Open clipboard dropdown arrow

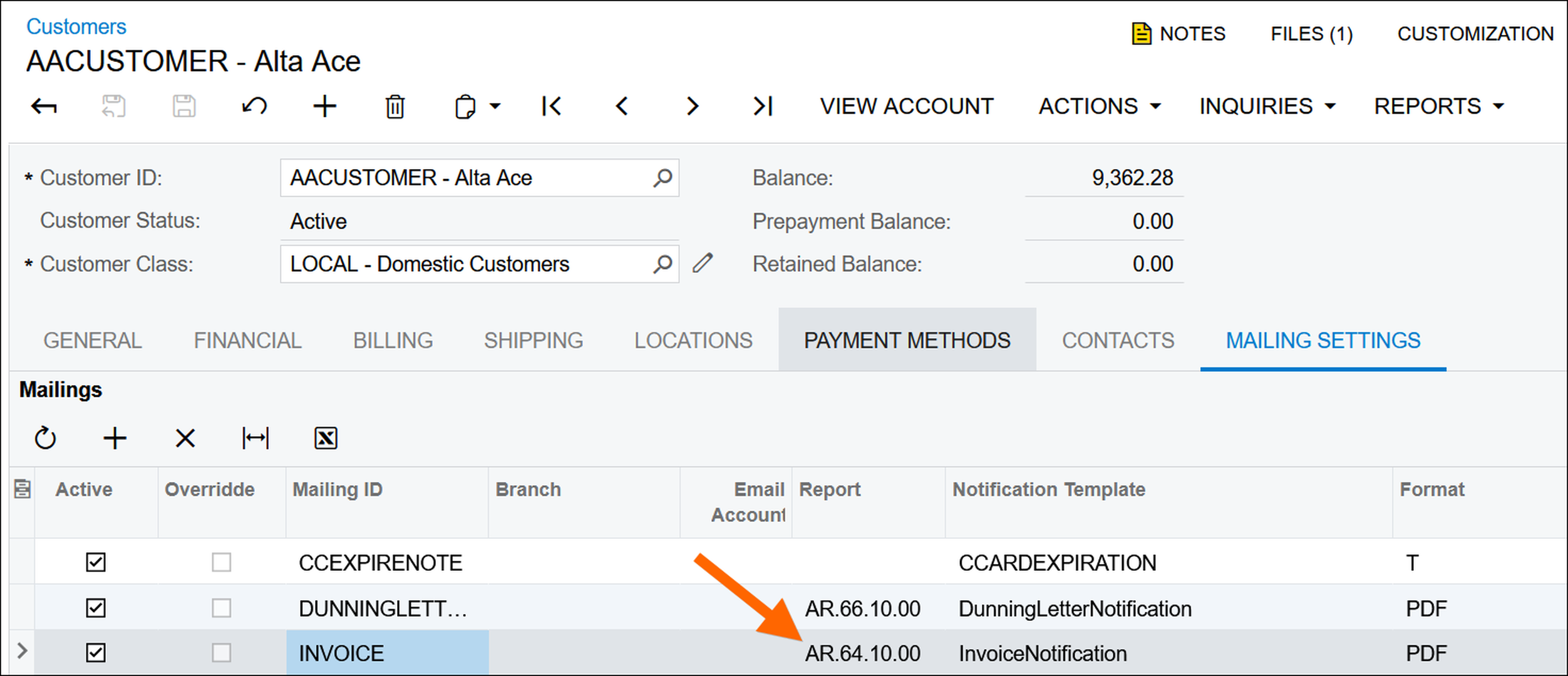[x=495, y=106]
